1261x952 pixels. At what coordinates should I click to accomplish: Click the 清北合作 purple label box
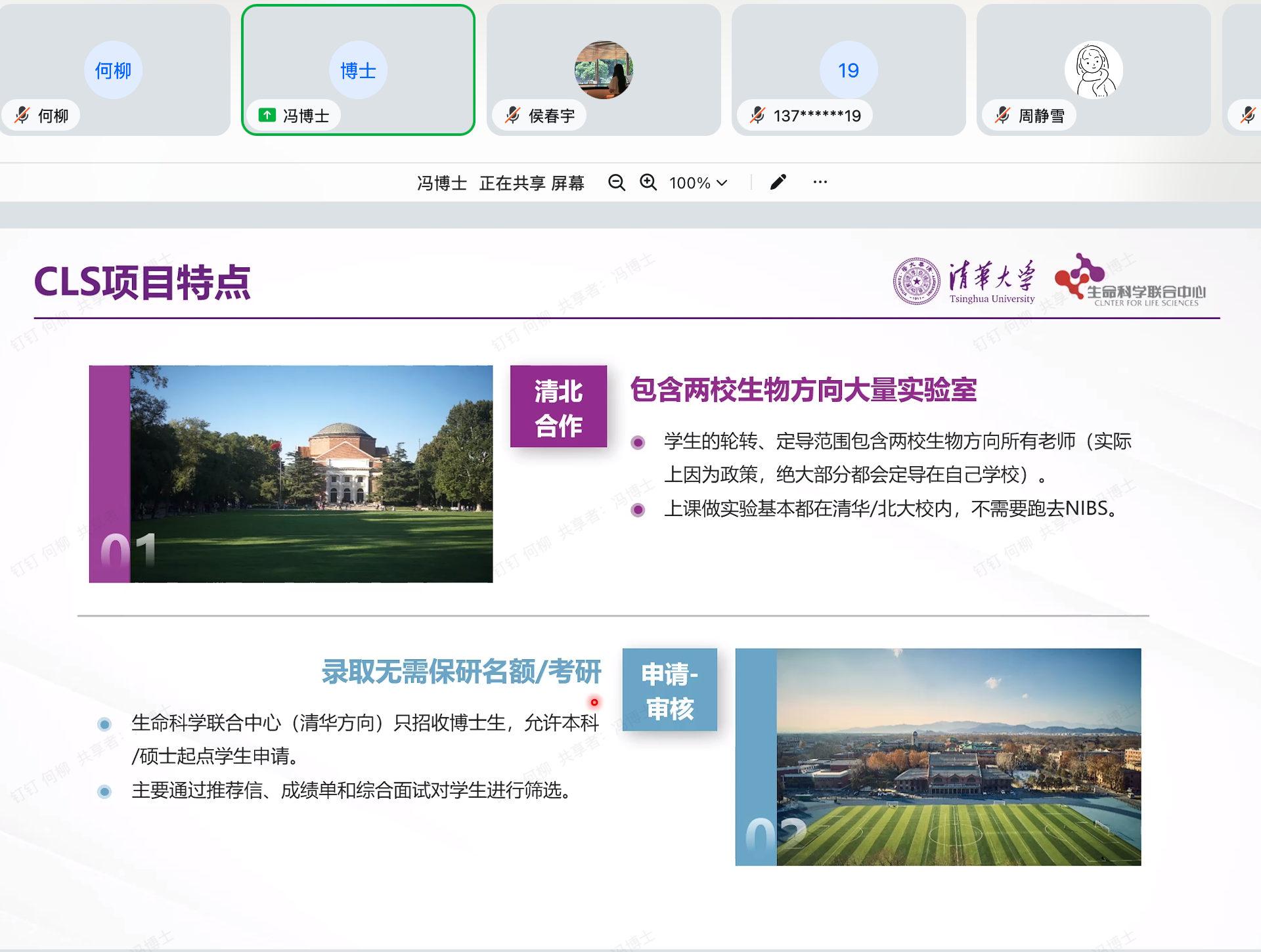pos(558,407)
